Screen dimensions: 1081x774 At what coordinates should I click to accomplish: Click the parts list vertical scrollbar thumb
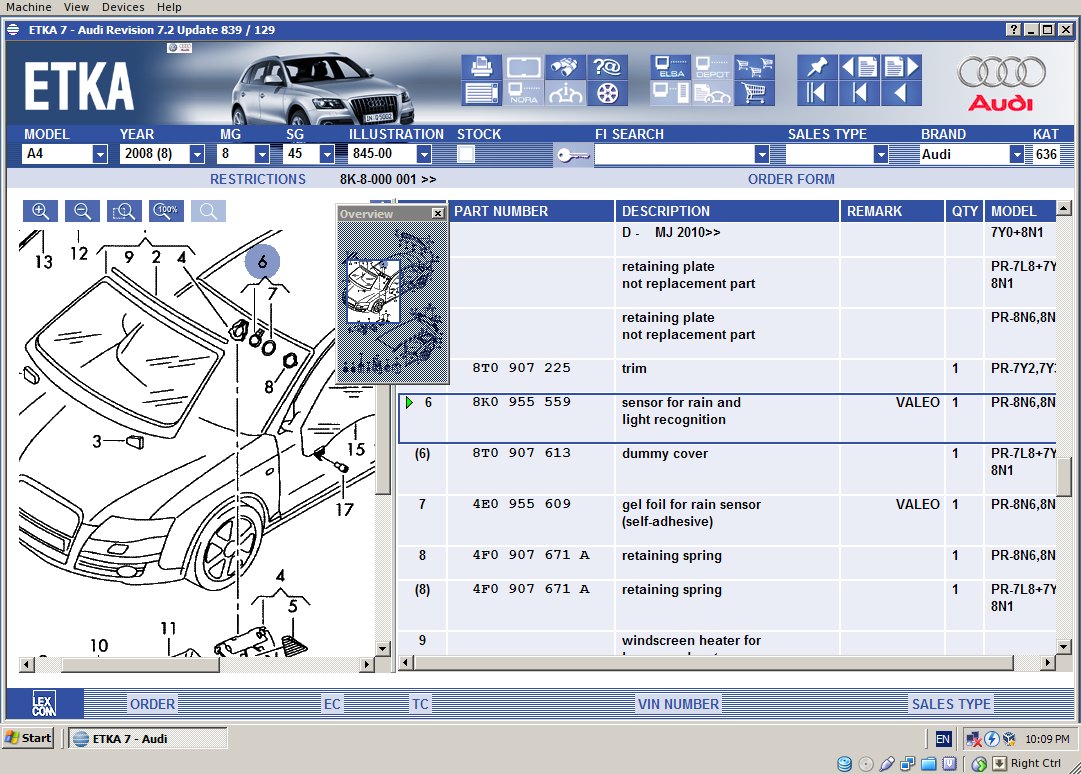(1064, 476)
